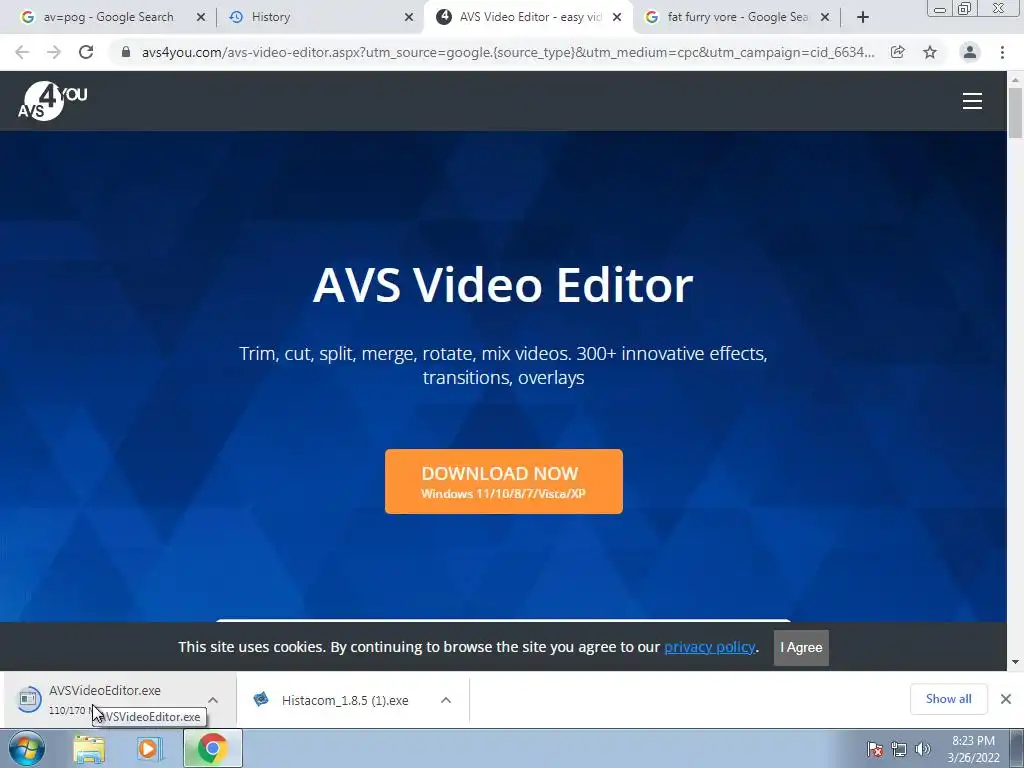
Task: Click the scrollbar up arrow
Action: (x=1015, y=79)
